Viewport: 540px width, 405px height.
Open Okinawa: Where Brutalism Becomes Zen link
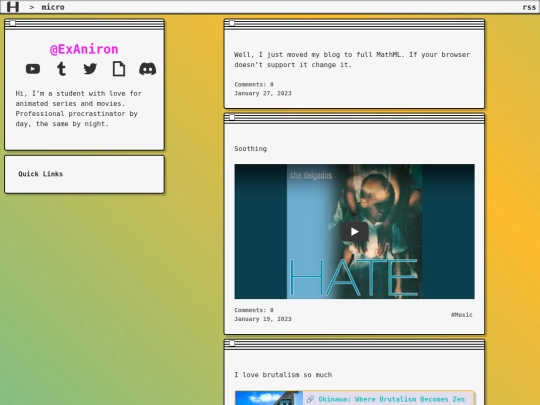(x=392, y=399)
